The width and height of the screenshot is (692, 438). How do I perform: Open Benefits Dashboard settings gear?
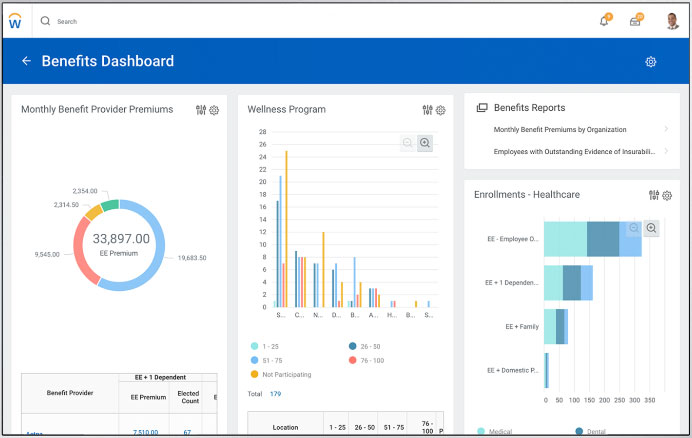pos(651,62)
